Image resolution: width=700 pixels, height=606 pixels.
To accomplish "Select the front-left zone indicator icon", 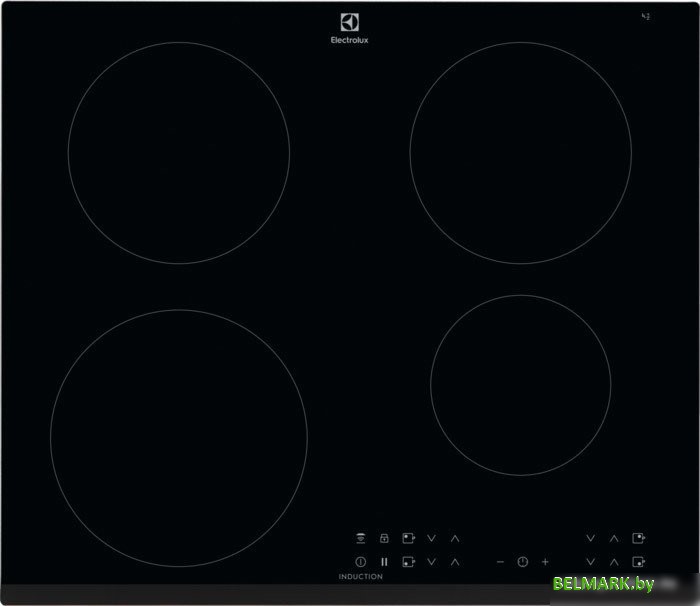I will pos(408,562).
